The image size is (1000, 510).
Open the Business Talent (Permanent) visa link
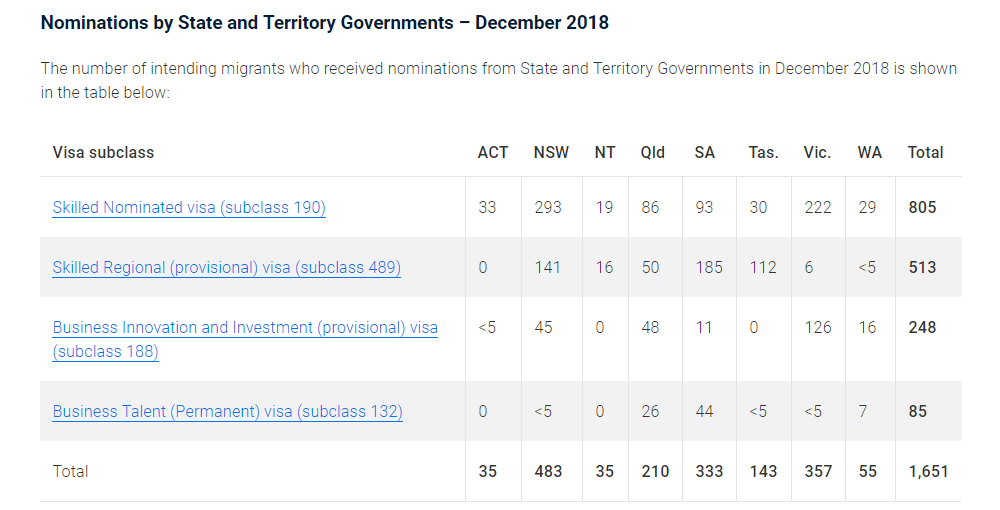(227, 412)
